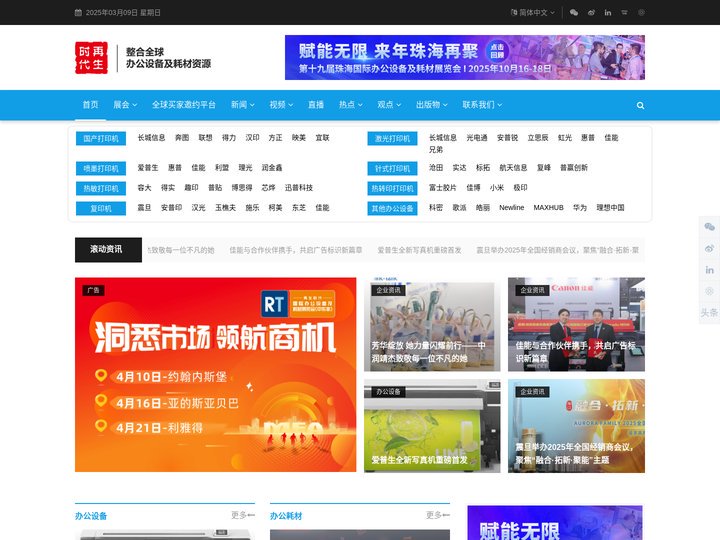Open the Newline brand link

point(512,208)
